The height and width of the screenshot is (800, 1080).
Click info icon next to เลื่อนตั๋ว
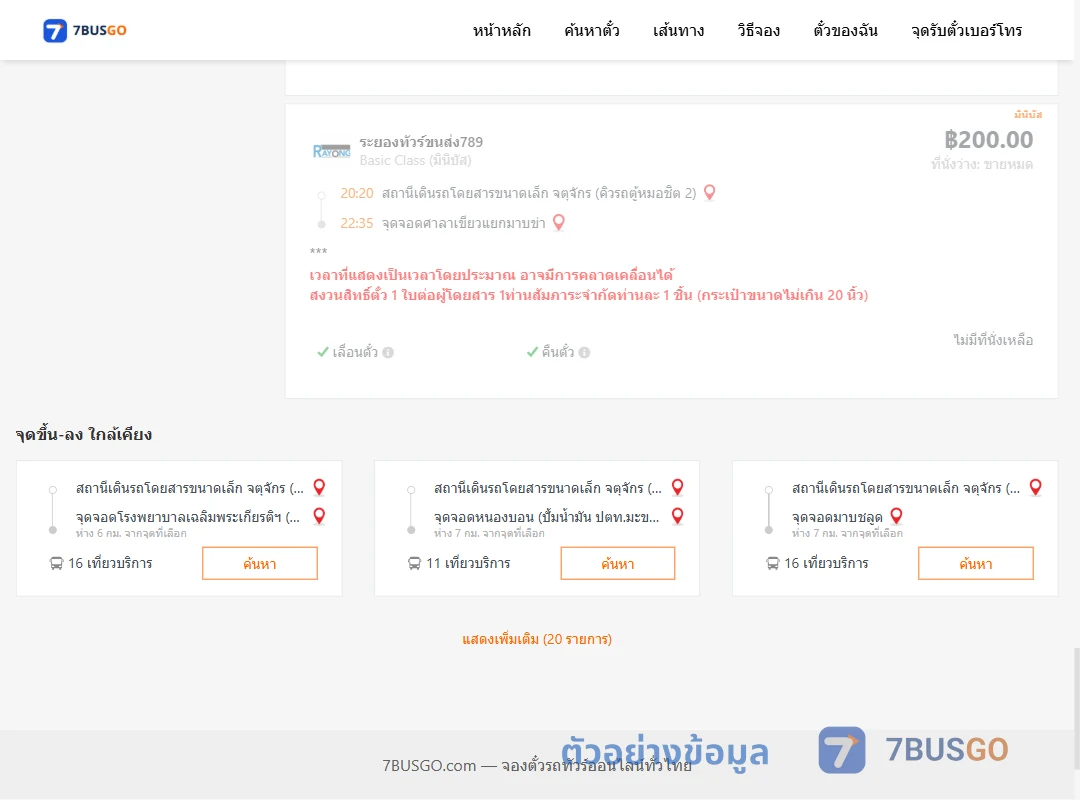click(x=388, y=352)
